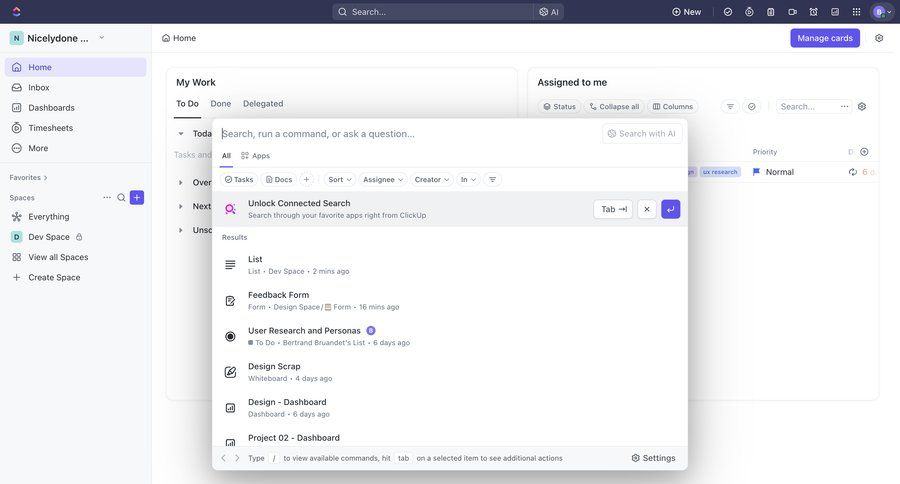Open the Assigned to me card settings gear
Viewport: 900px width, 484px height.
click(862, 106)
